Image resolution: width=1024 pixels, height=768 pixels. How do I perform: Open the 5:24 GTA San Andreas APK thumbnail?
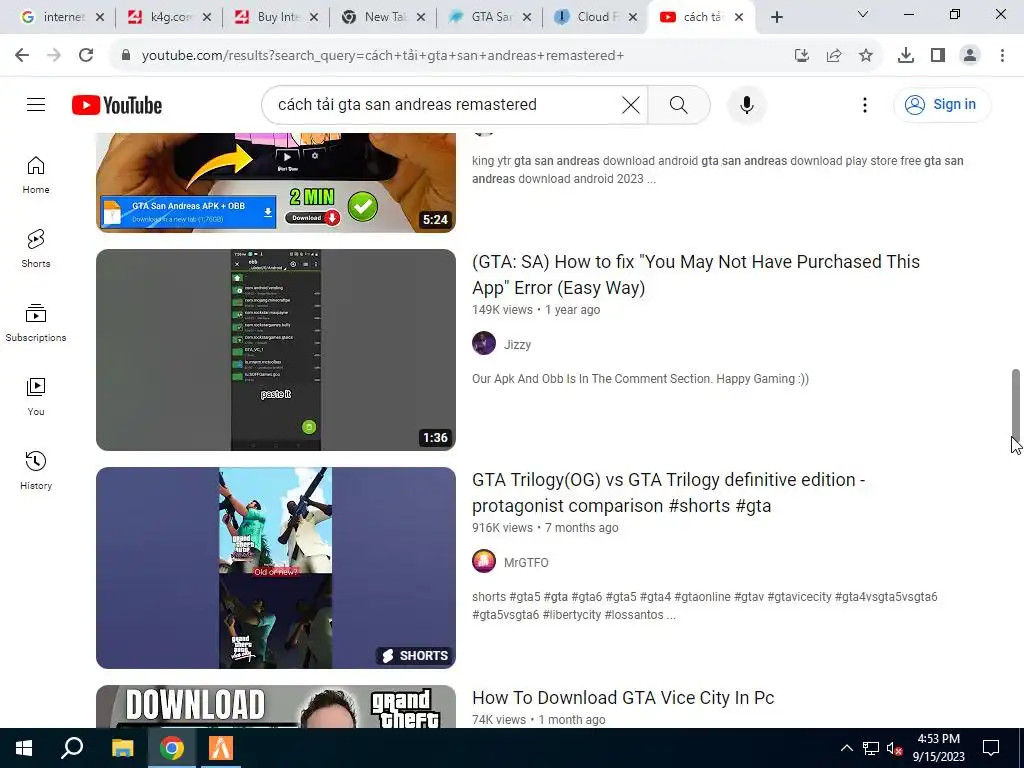coord(276,182)
